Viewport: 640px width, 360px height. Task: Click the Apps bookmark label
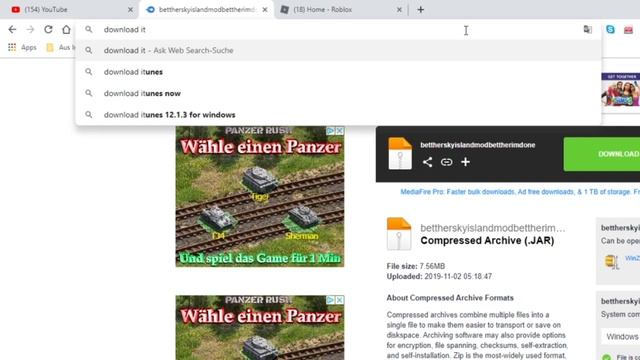29,47
